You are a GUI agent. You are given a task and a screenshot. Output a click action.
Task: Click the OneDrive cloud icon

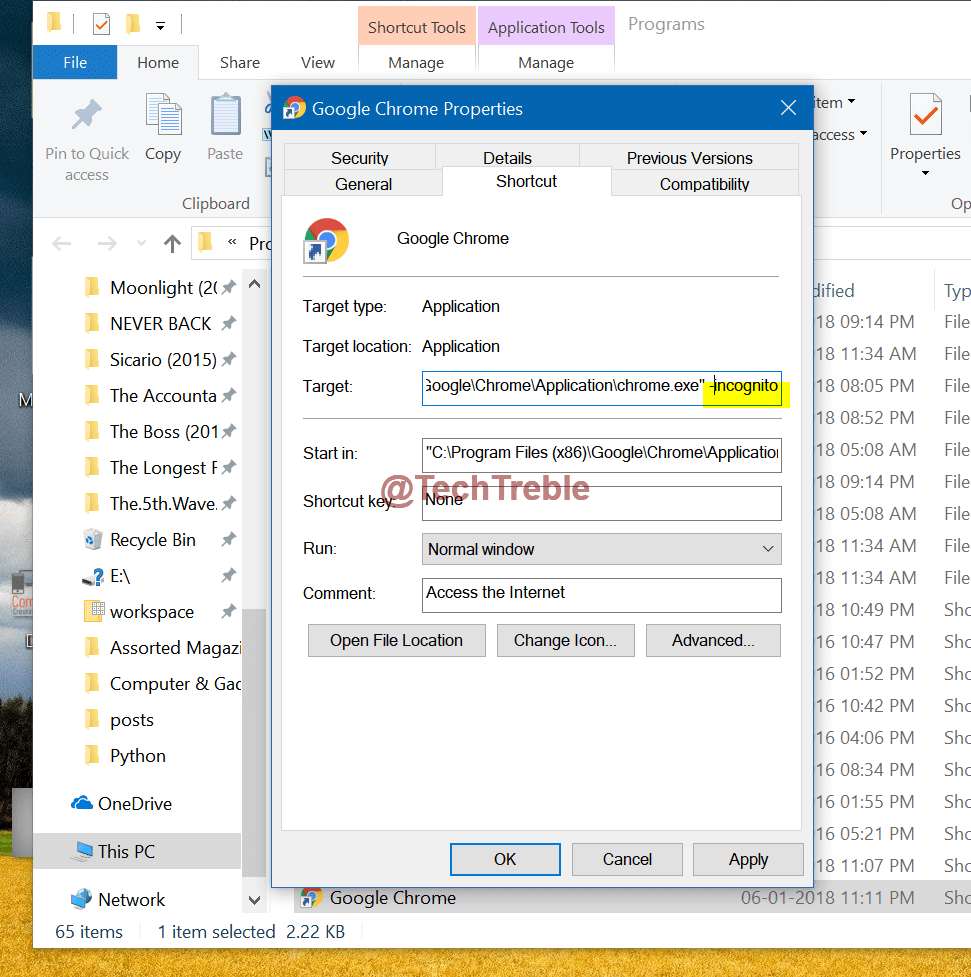point(82,803)
